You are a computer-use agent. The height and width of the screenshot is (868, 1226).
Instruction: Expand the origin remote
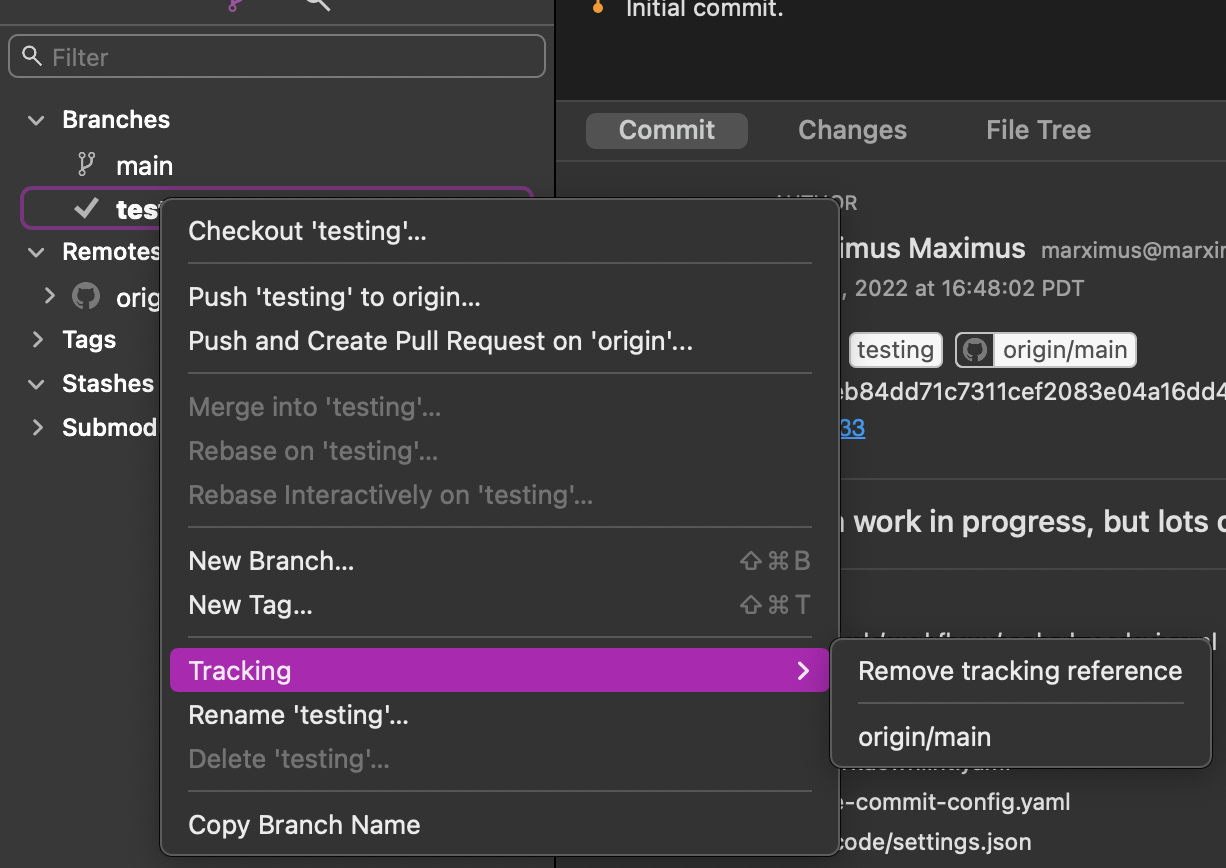click(48, 296)
